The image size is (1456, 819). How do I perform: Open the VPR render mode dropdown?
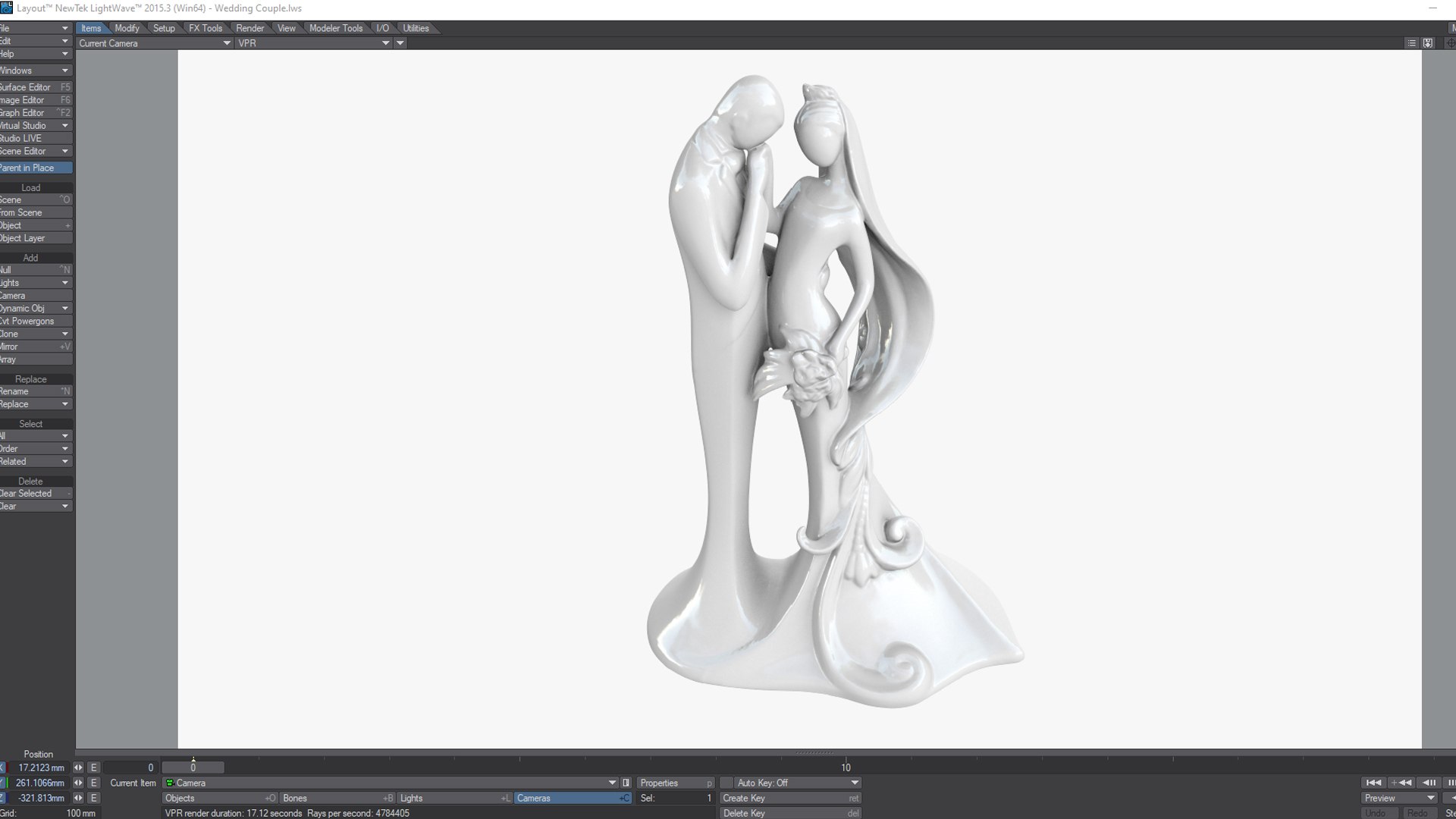tap(314, 43)
